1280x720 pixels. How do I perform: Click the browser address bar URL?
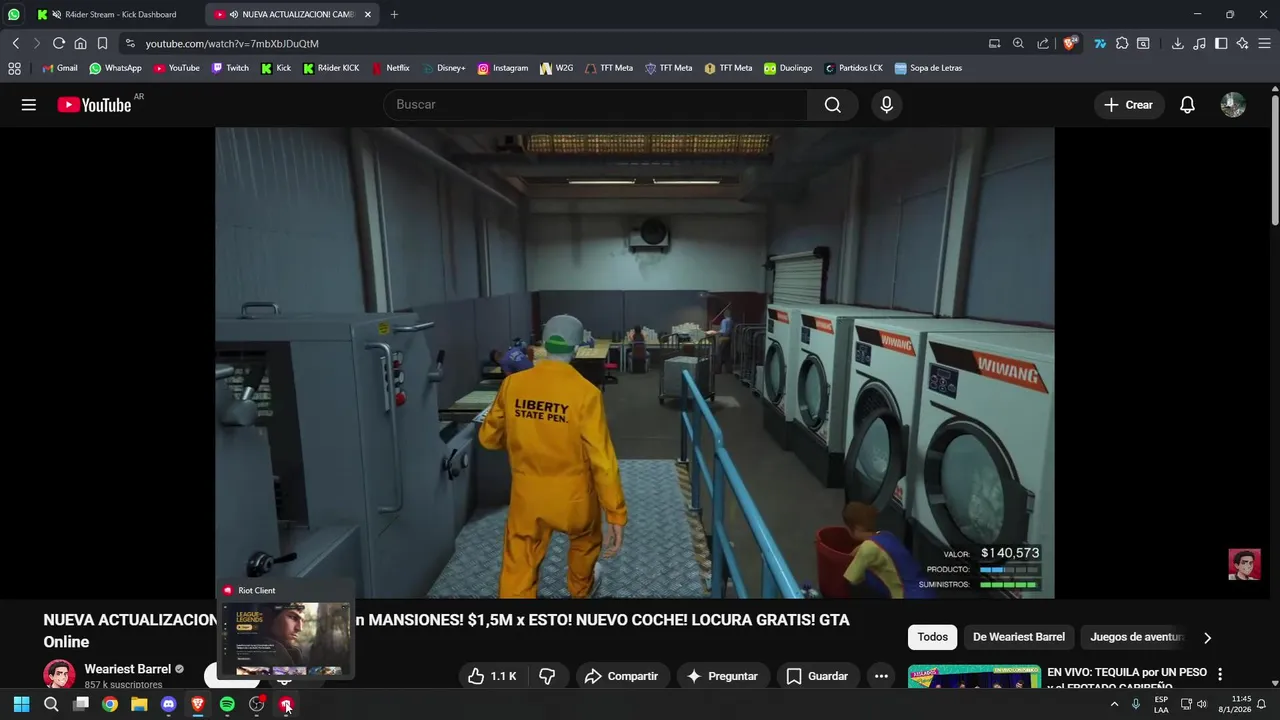[x=232, y=43]
